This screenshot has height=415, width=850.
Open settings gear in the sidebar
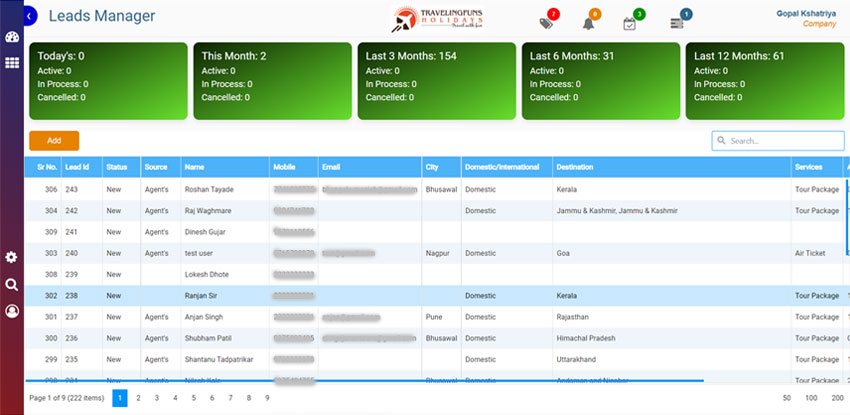(x=12, y=258)
